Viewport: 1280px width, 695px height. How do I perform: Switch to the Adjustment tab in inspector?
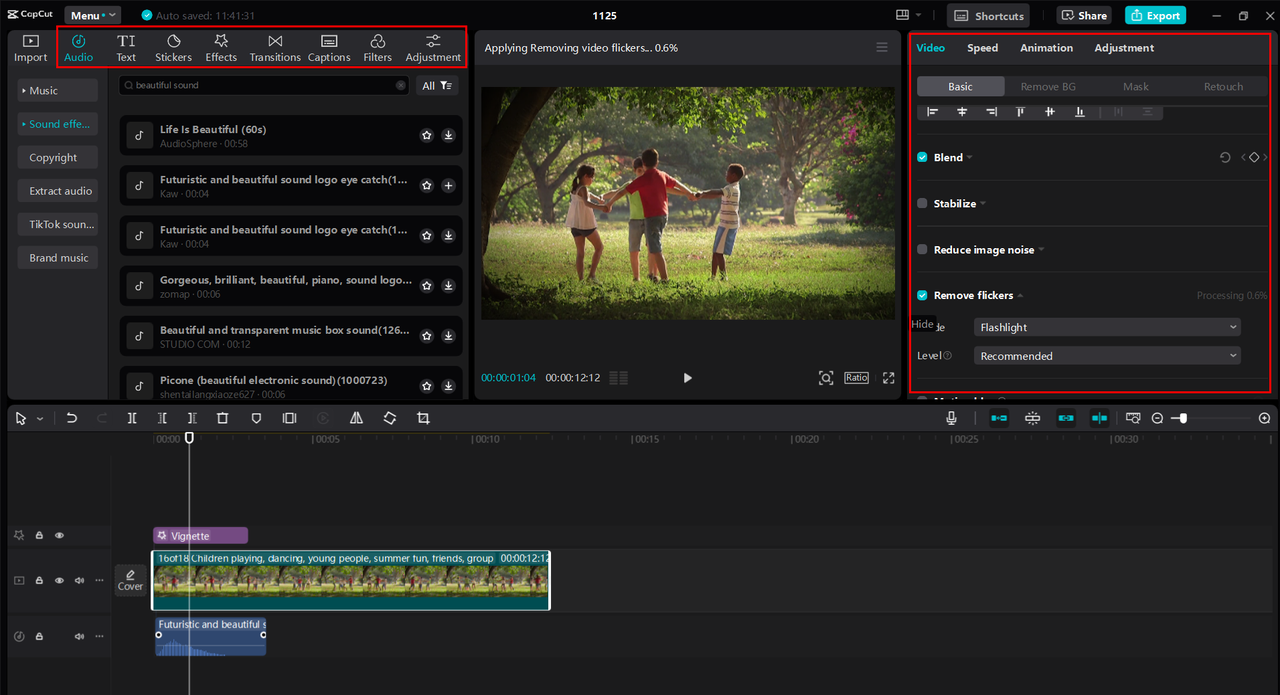click(x=1124, y=48)
